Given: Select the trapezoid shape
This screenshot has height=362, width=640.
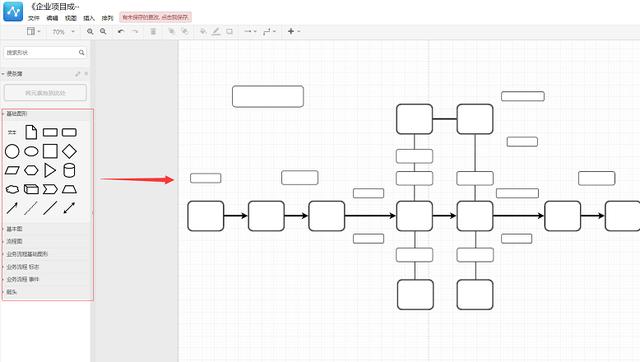Looking at the screenshot, I should (69, 189).
